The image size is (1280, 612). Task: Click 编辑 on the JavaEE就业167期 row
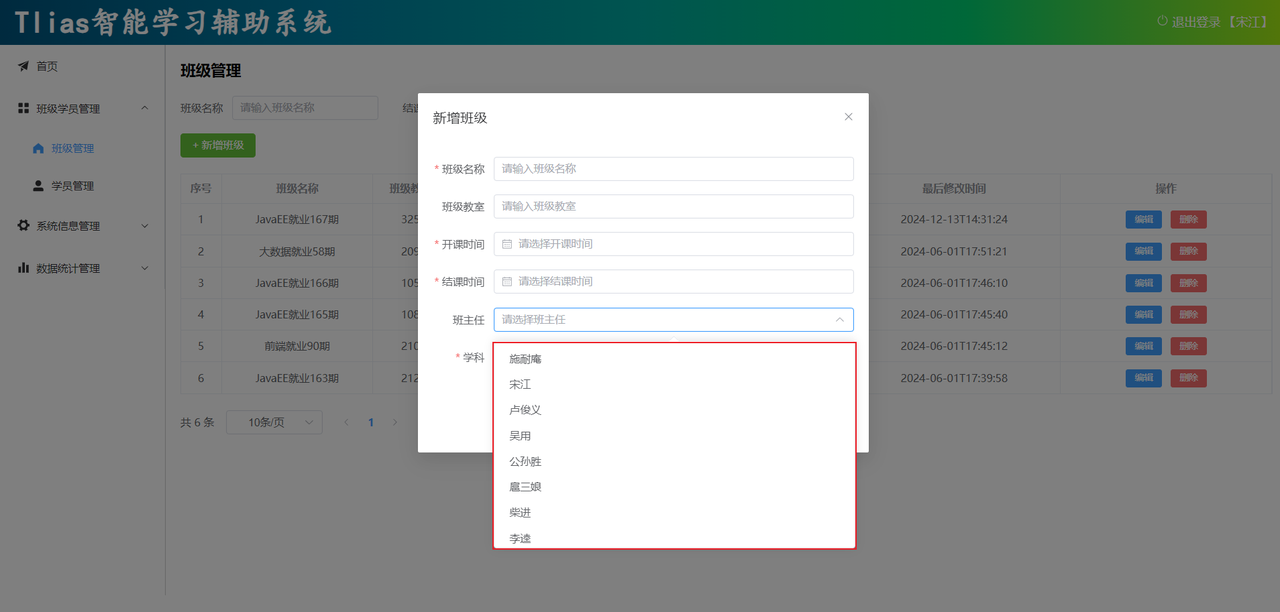click(1143, 219)
